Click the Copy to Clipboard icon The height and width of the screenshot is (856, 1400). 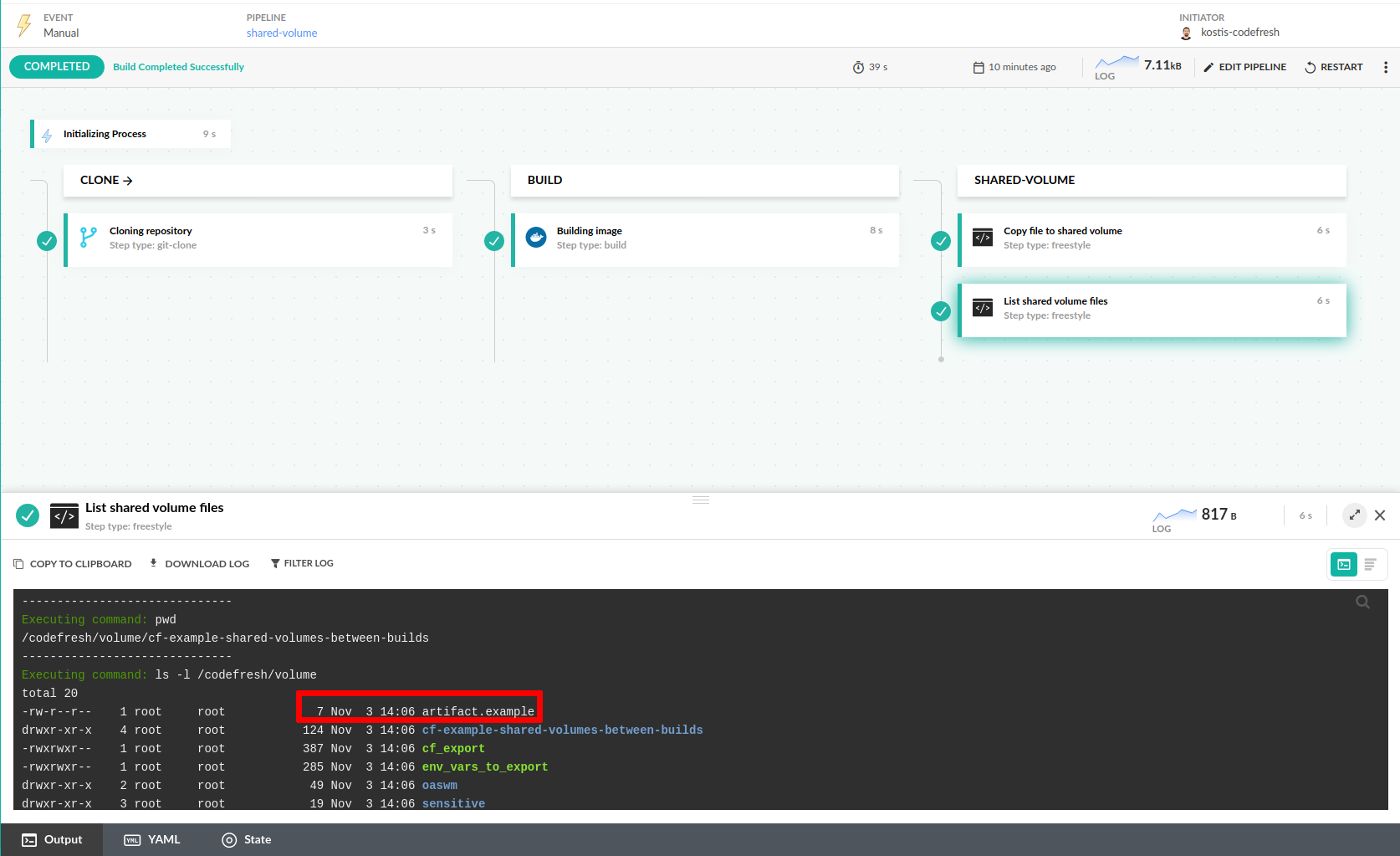[x=18, y=564]
